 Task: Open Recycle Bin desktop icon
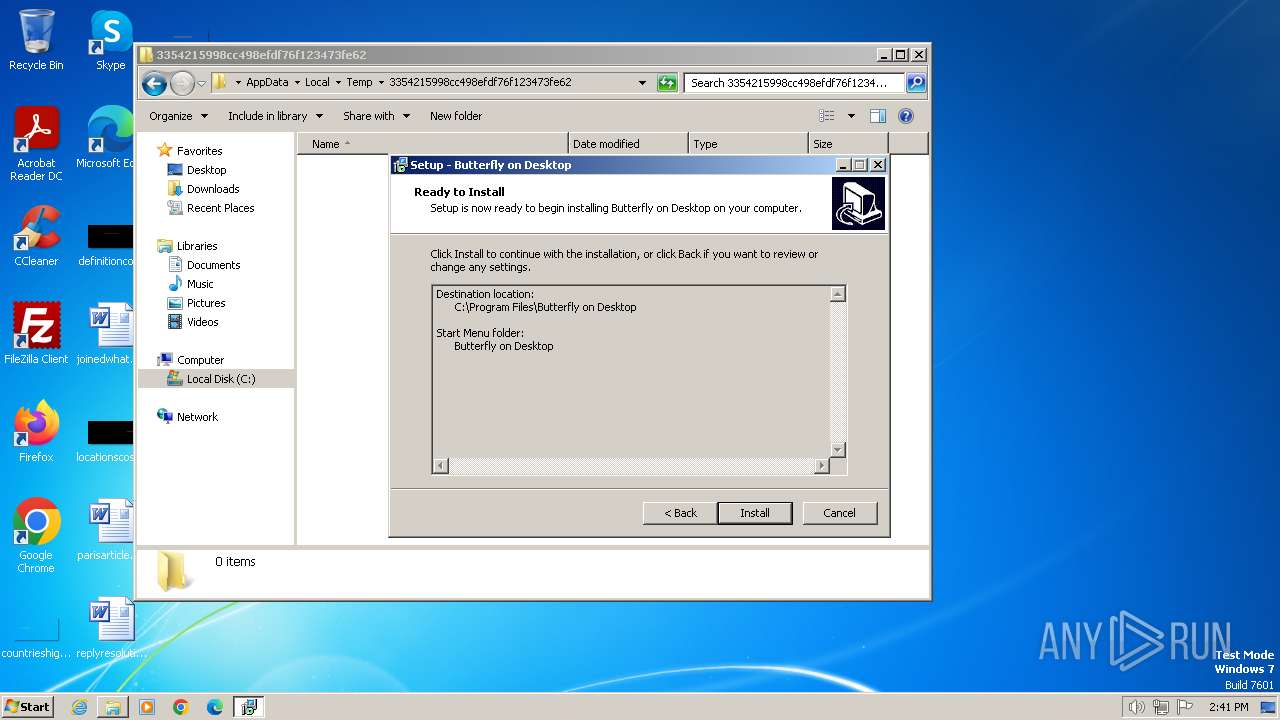pos(36,41)
